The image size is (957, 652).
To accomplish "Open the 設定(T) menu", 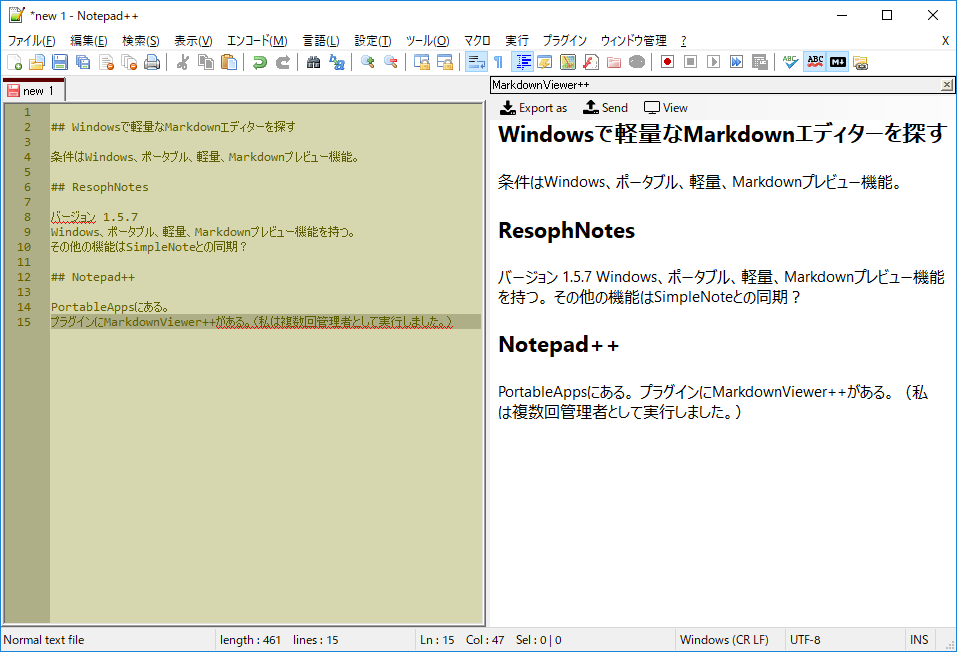I will tap(372, 41).
